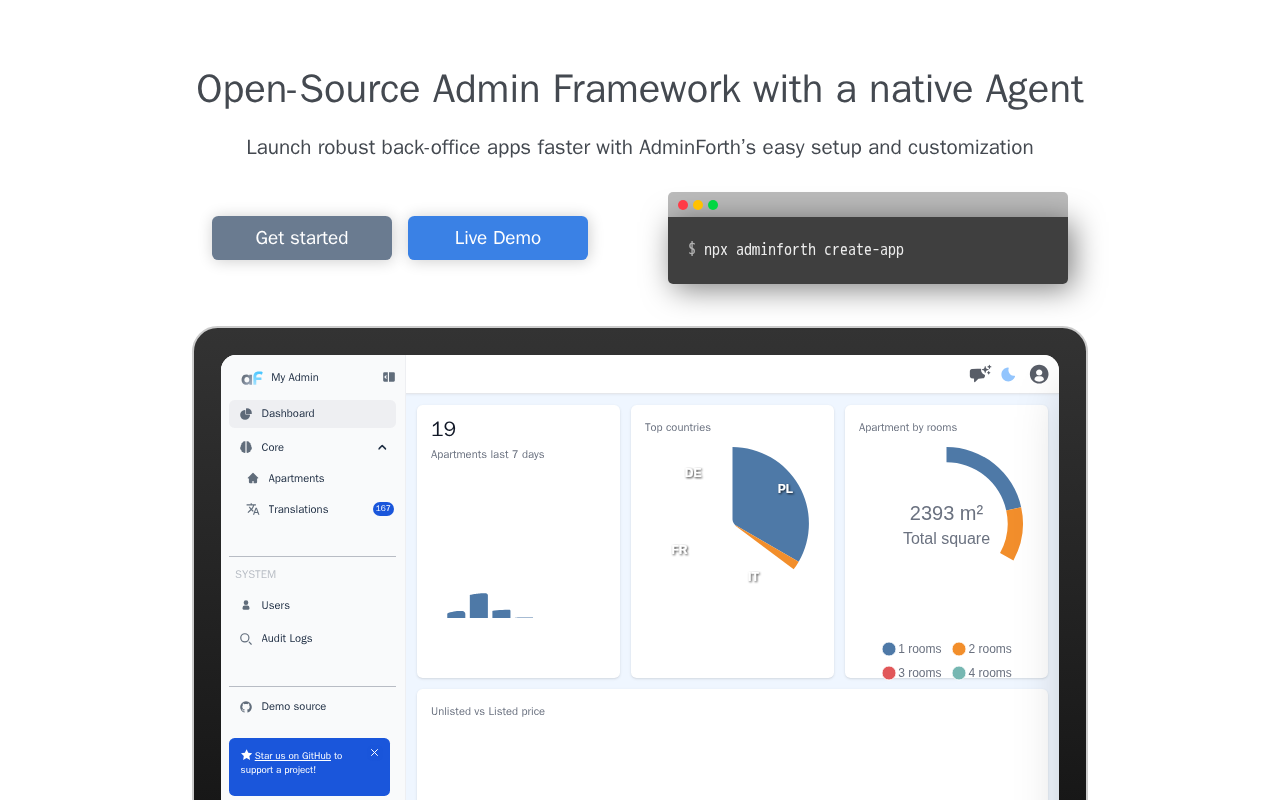The image size is (1280, 800).
Task: Click the orange 2 rooms legend swatch
Action: point(959,649)
